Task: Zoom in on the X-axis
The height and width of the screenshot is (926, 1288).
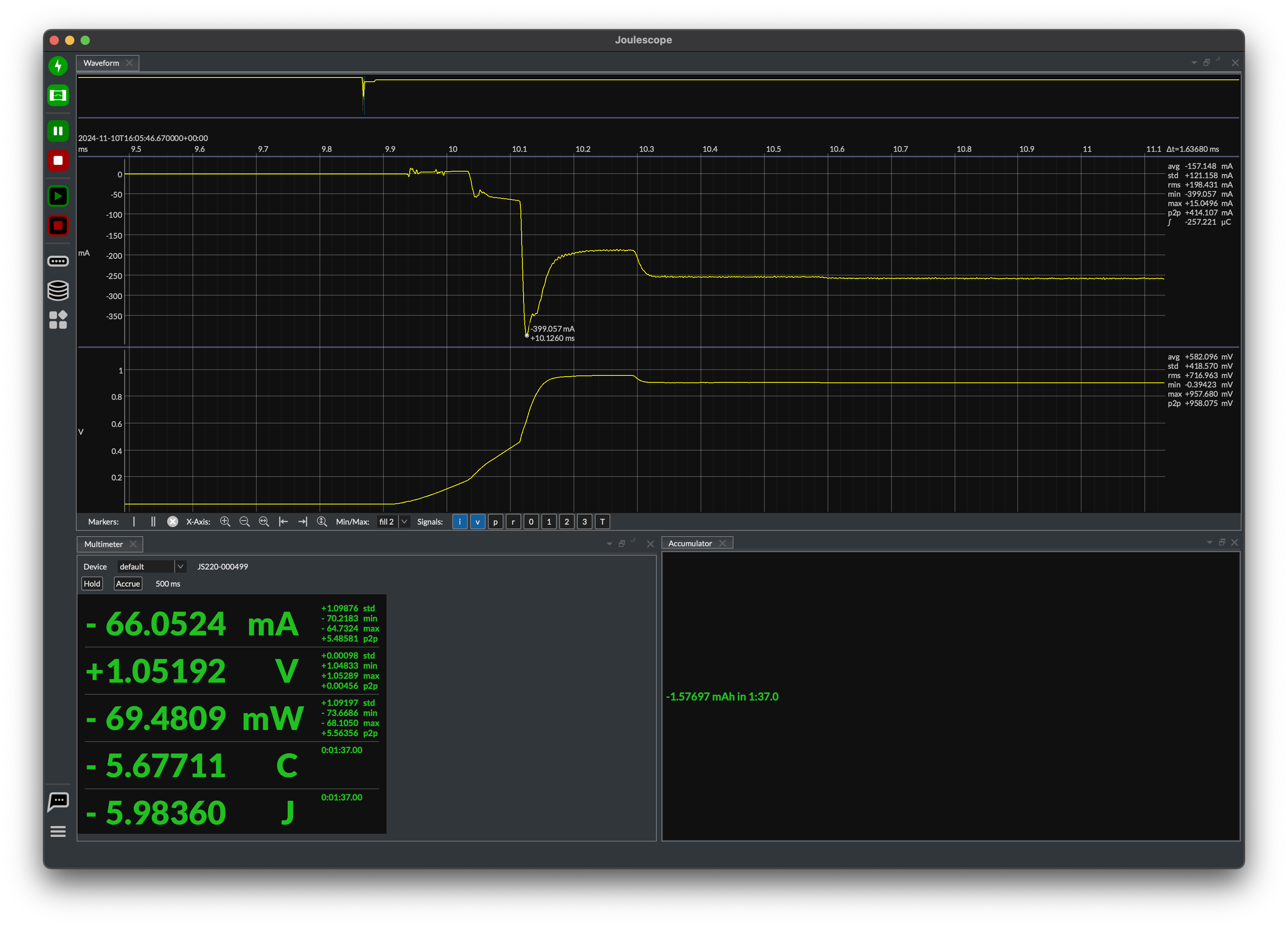Action: click(225, 522)
